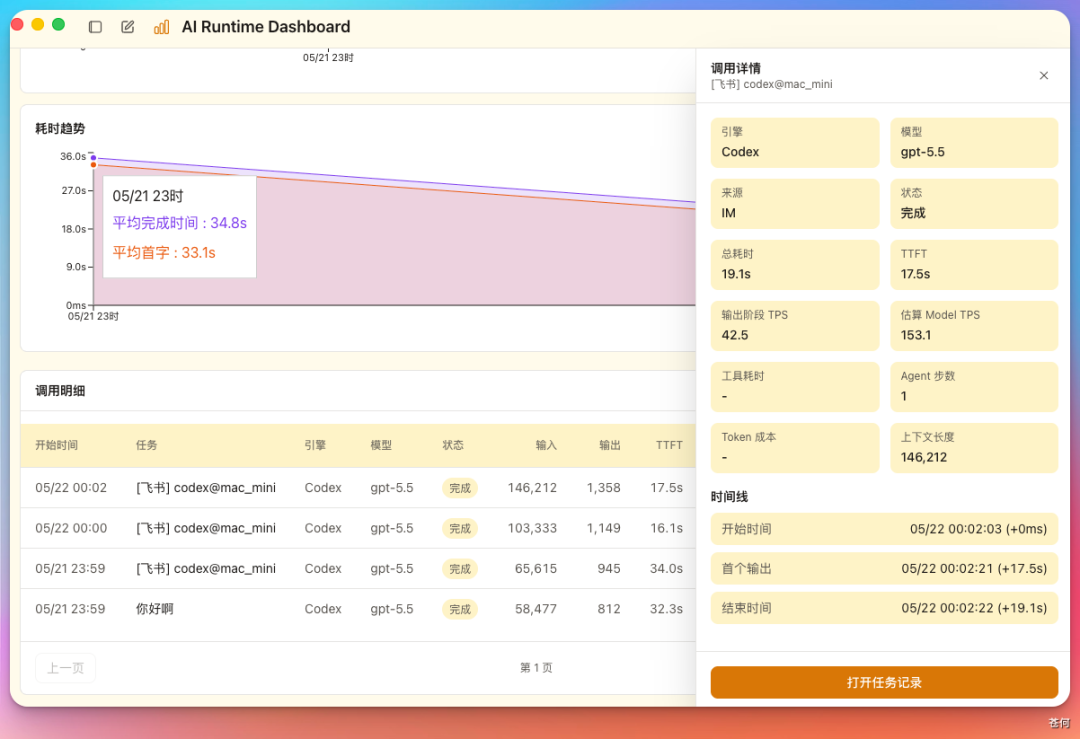Viewport: 1080px width, 739px height.
Task: Click the Agent 步数 card
Action: click(974, 387)
